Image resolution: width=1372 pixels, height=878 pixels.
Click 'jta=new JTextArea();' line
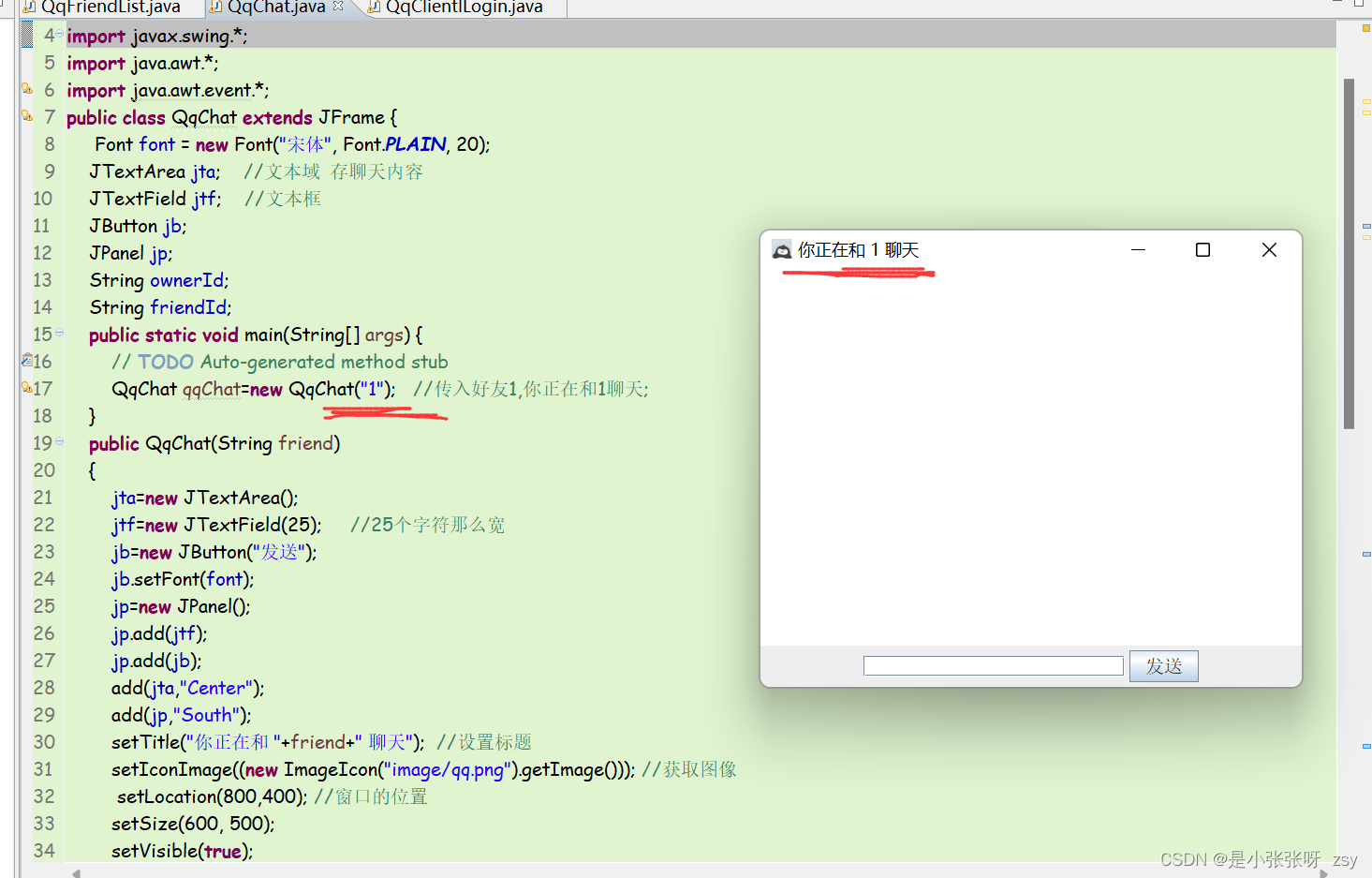point(205,498)
